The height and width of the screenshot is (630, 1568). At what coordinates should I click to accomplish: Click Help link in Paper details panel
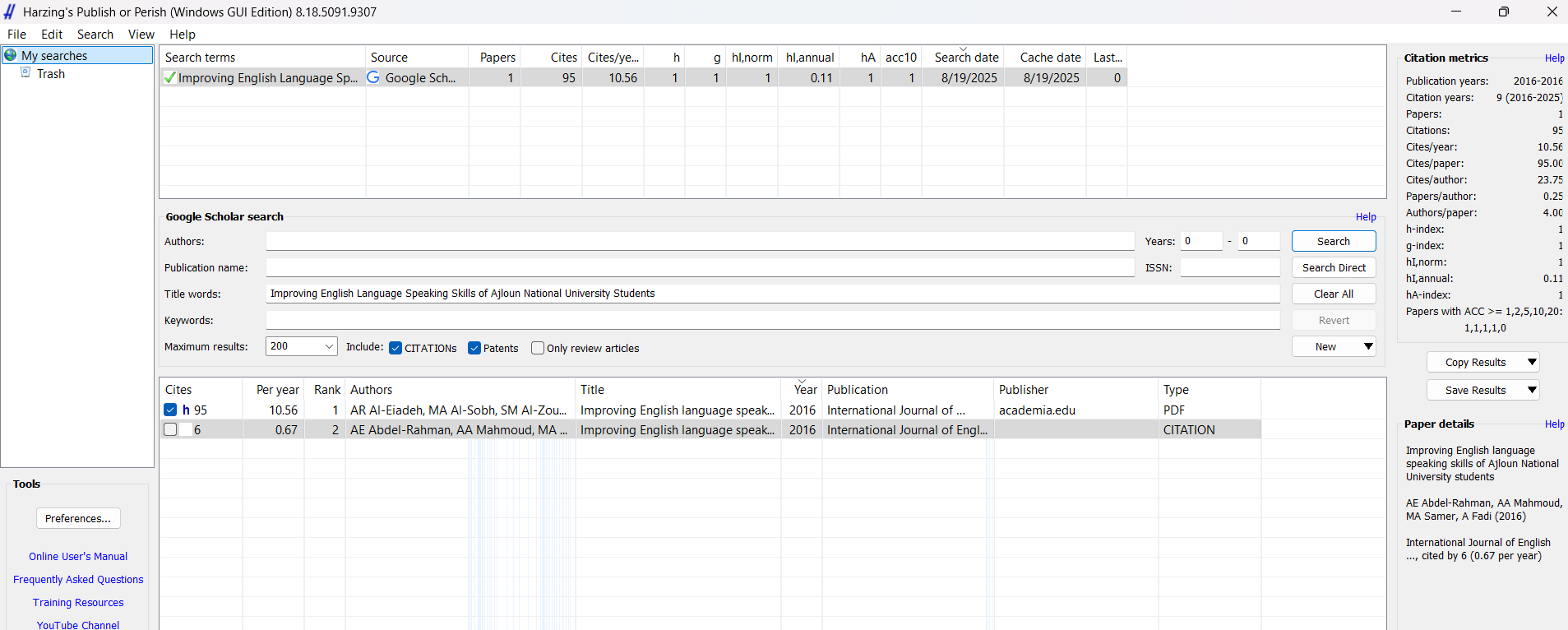tap(1554, 424)
